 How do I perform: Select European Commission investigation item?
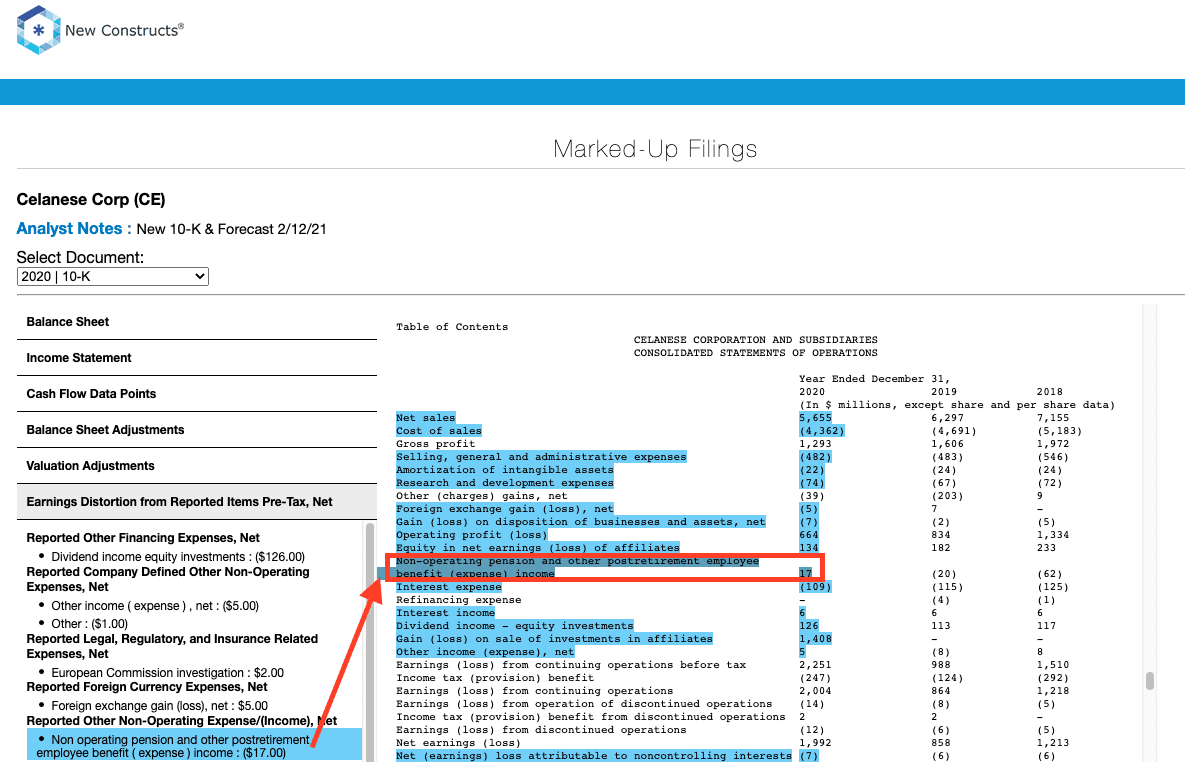pyautogui.click(x=167, y=673)
